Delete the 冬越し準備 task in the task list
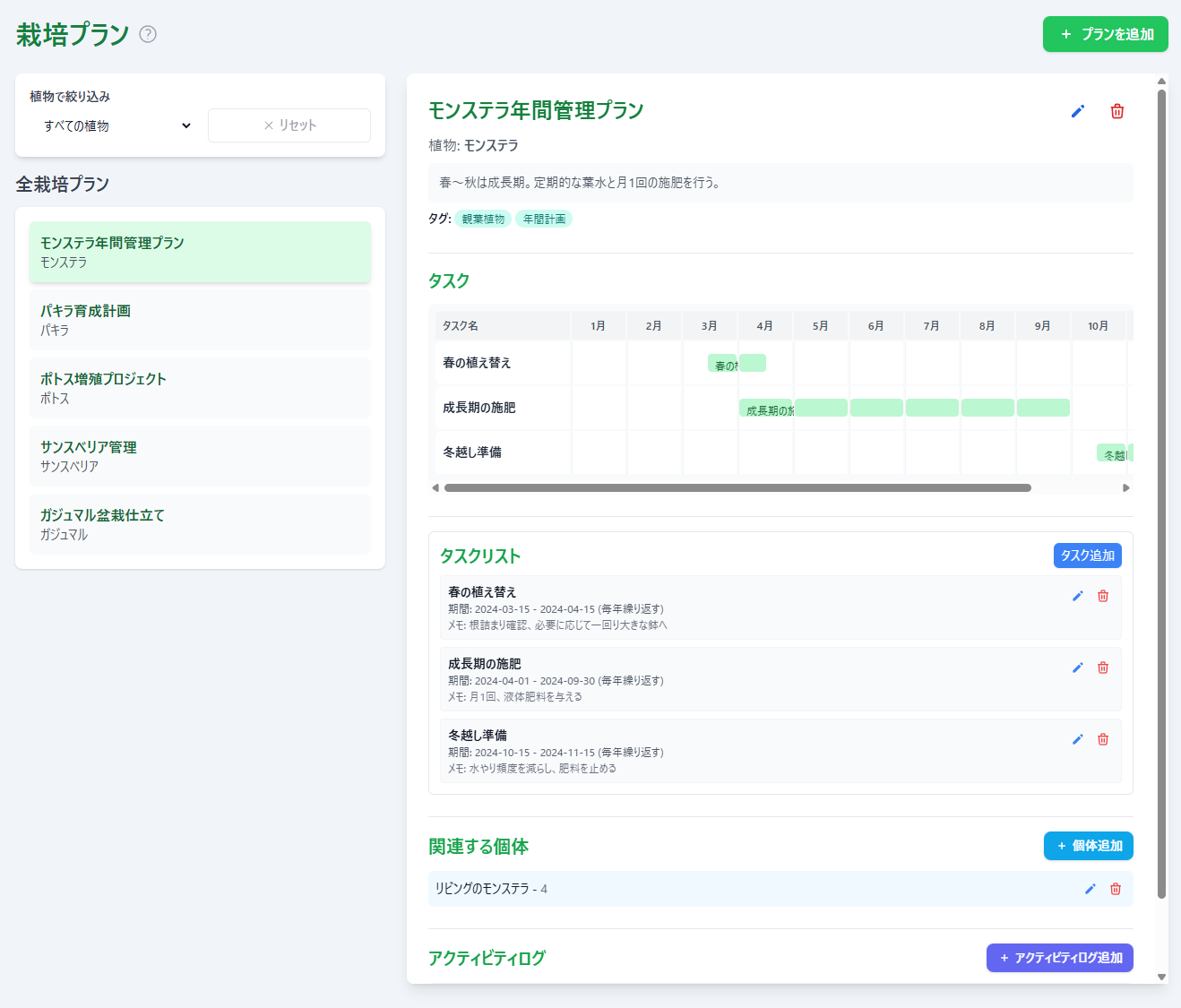 (1103, 739)
